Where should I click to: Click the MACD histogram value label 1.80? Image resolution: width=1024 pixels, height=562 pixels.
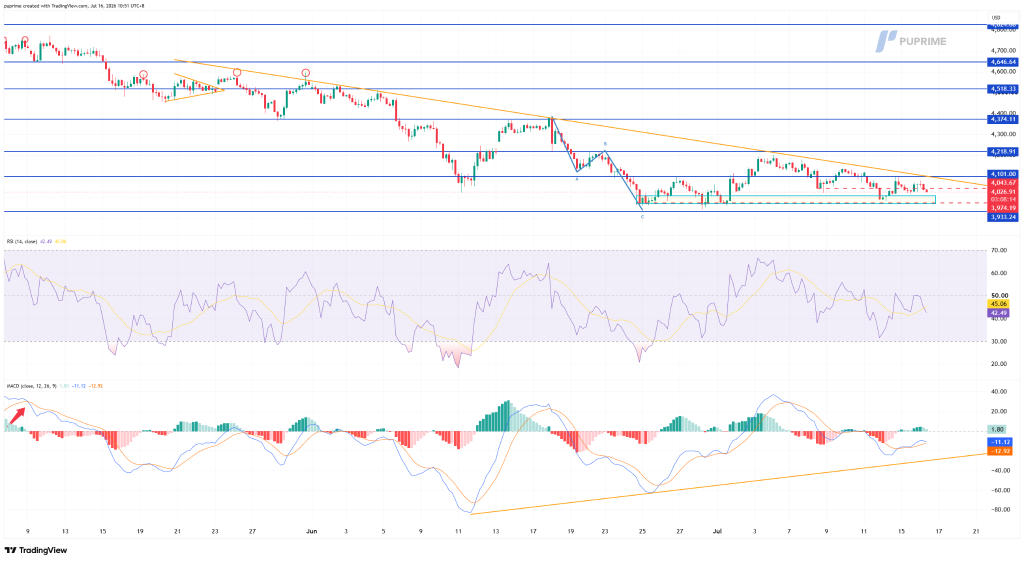click(998, 429)
